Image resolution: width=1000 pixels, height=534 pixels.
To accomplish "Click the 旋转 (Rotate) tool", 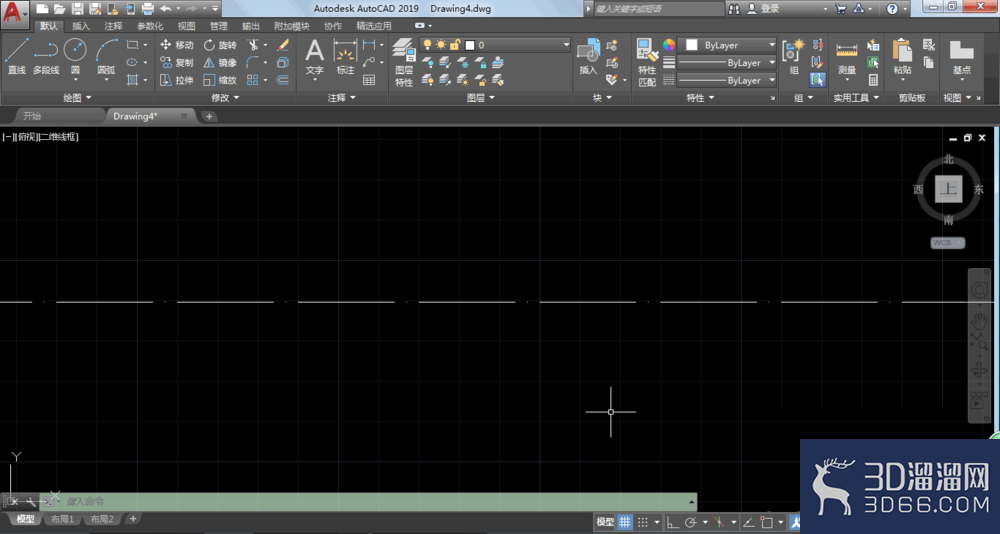I will click(x=220, y=45).
